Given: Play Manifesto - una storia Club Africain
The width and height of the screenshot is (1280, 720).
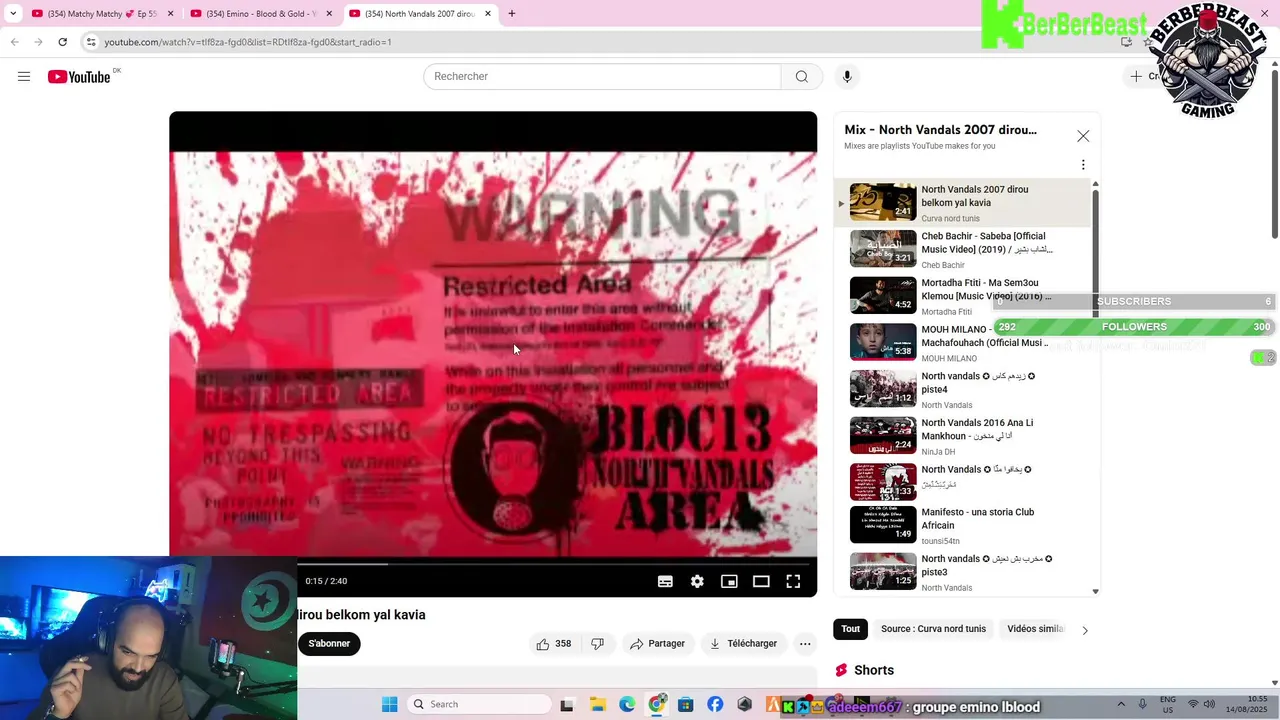Looking at the screenshot, I should (x=962, y=525).
